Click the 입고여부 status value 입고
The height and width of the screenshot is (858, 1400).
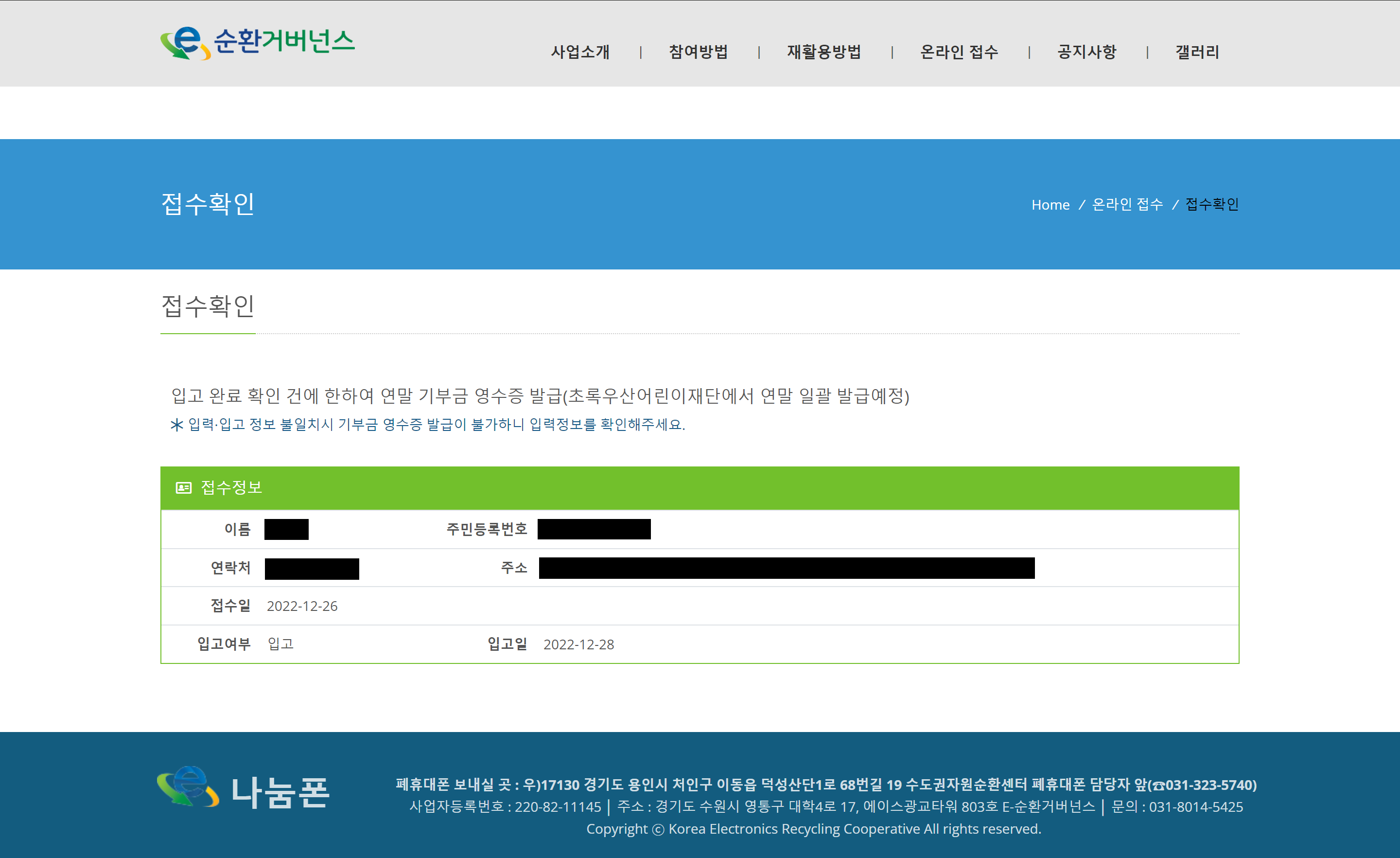click(x=280, y=643)
